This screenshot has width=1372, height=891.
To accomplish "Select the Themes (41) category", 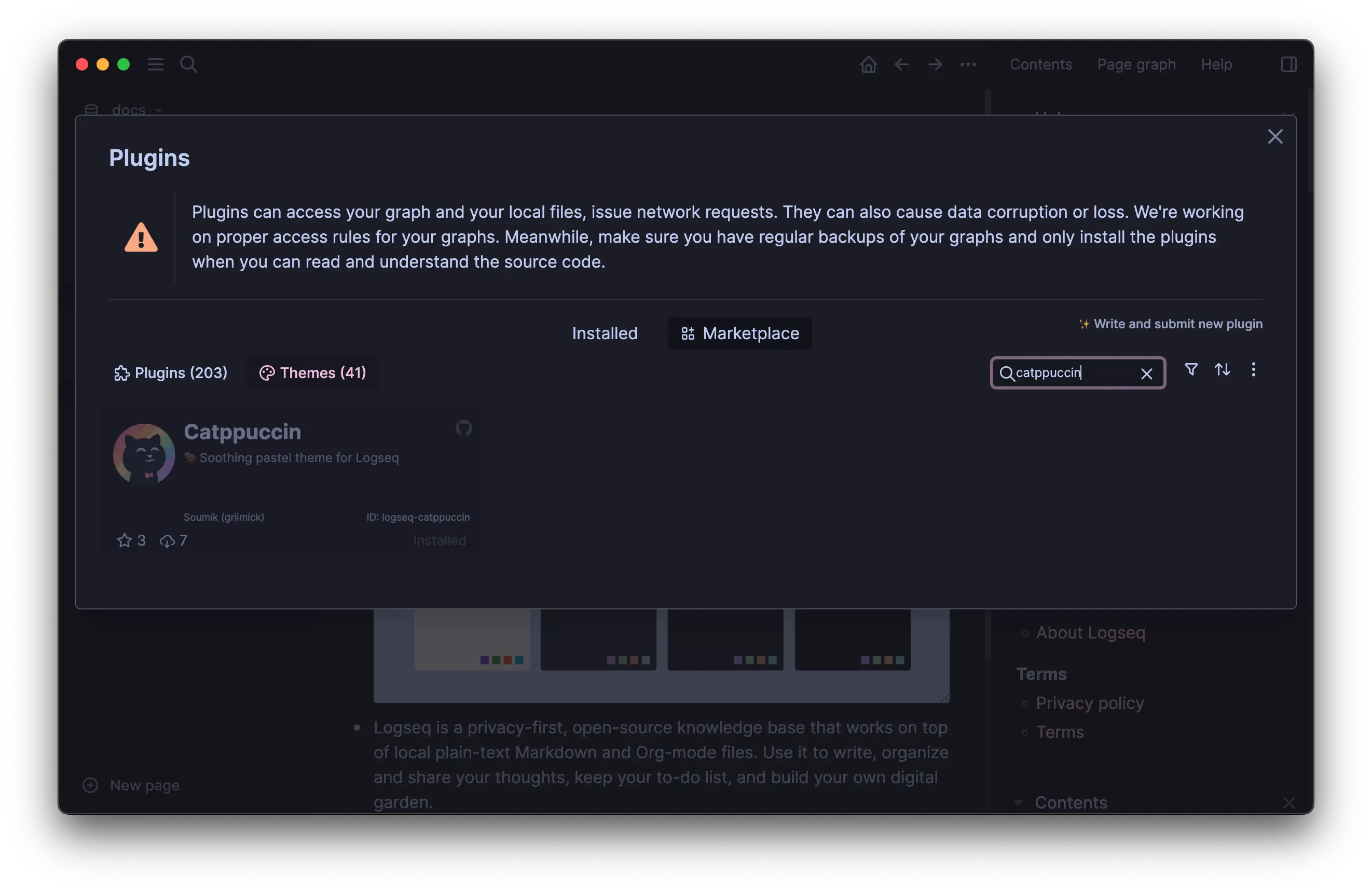I will pos(312,373).
